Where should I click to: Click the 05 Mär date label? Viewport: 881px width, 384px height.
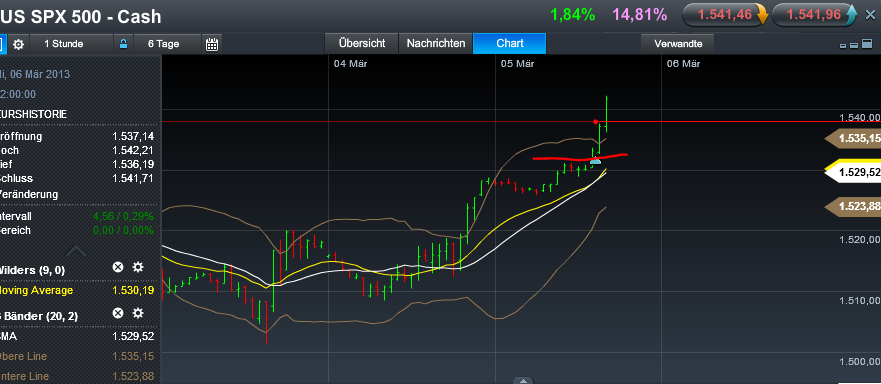pos(517,64)
